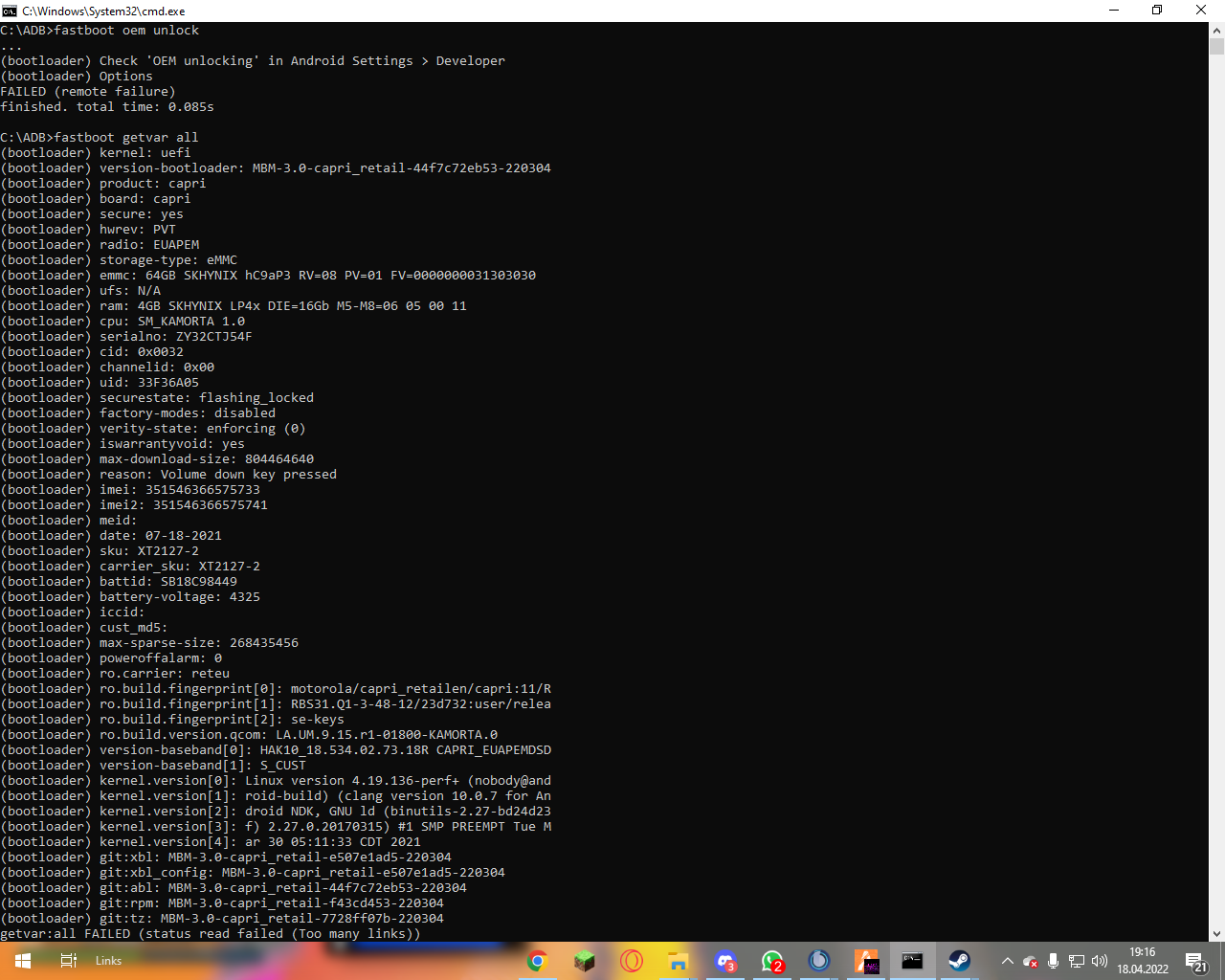Click the 'git:xbl_config' line
The image size is (1225, 980).
(253, 872)
